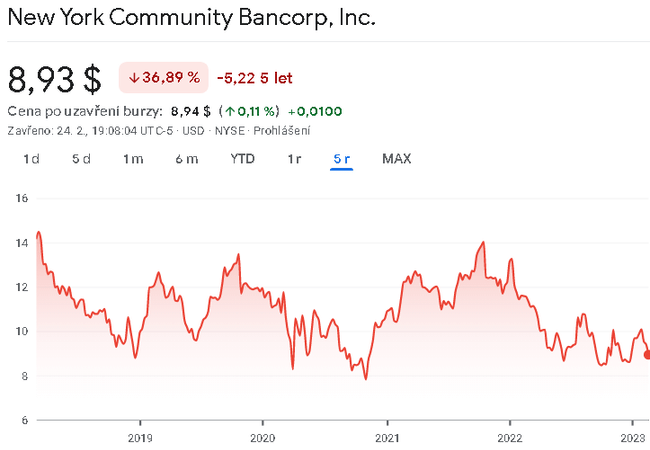The width and height of the screenshot is (650, 450).
Task: Click the red endpoint dot on chart
Action: pyautogui.click(x=646, y=354)
